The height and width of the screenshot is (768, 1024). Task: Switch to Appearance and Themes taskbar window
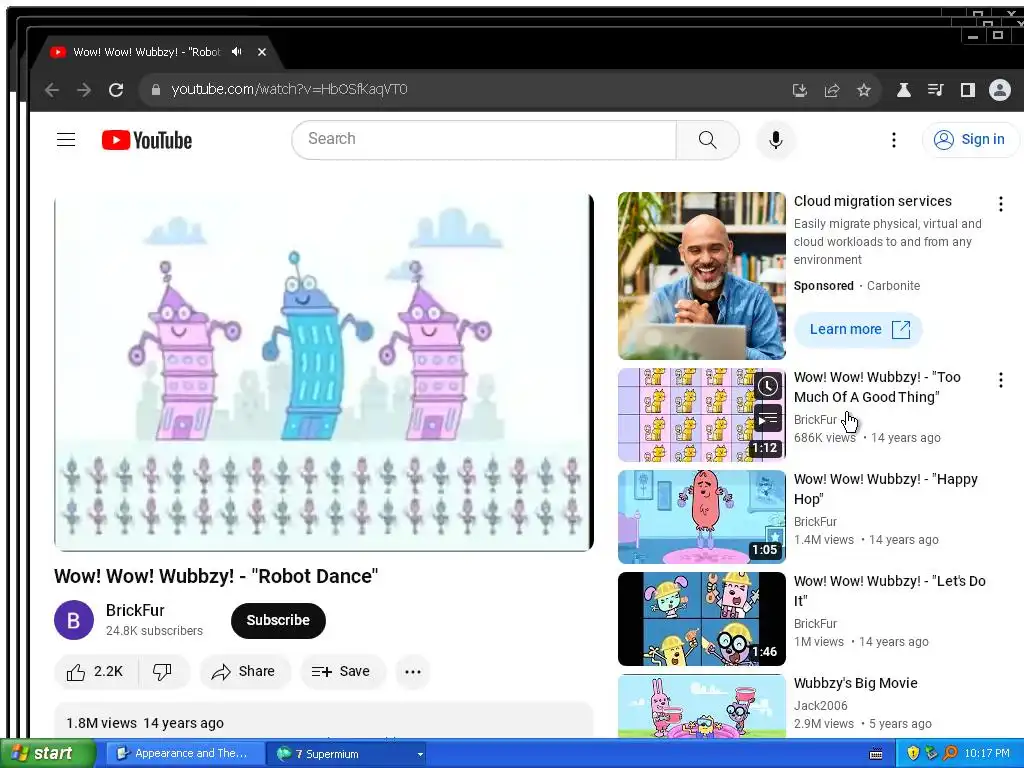pyautogui.click(x=184, y=754)
